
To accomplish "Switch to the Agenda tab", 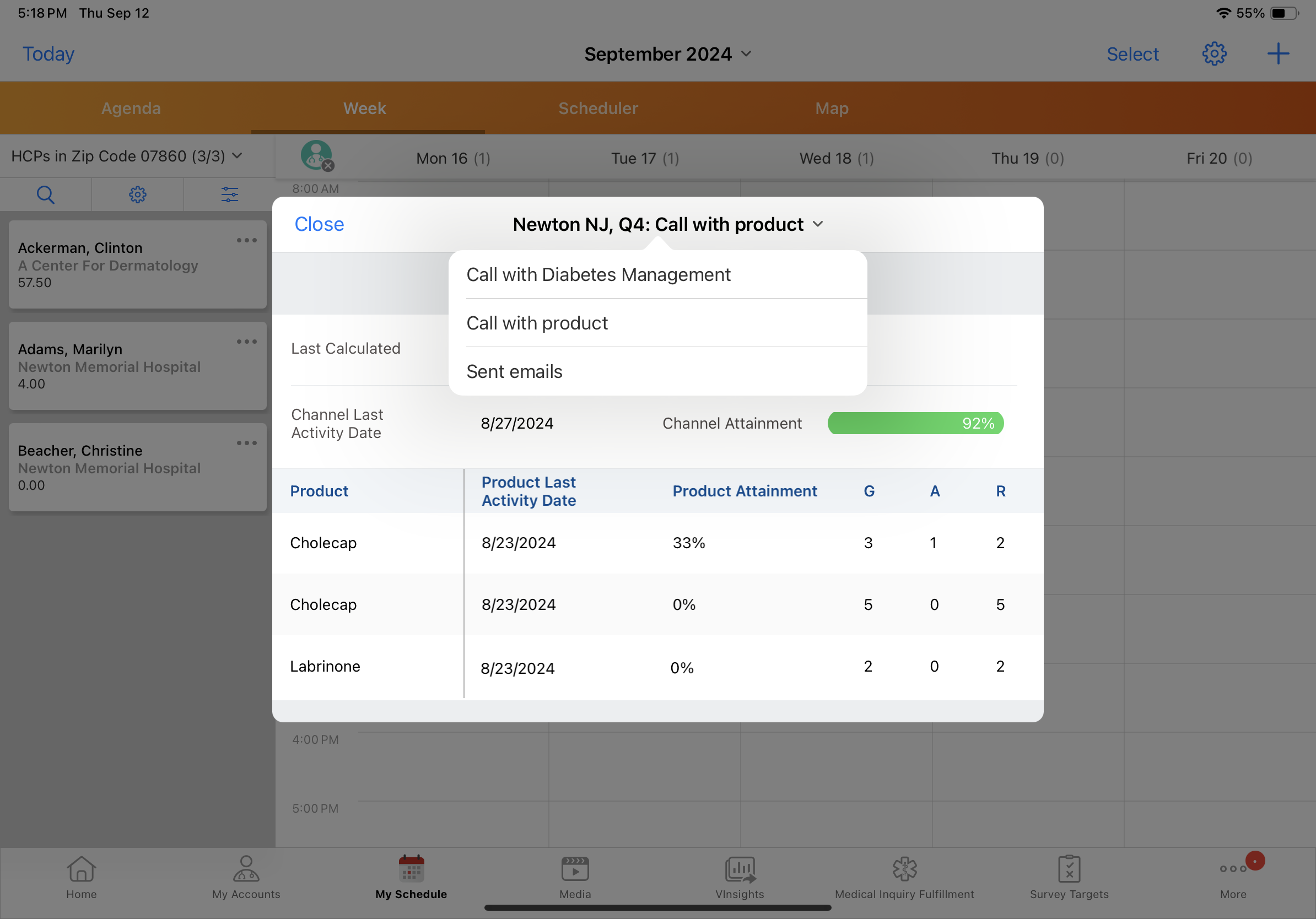I will click(131, 109).
